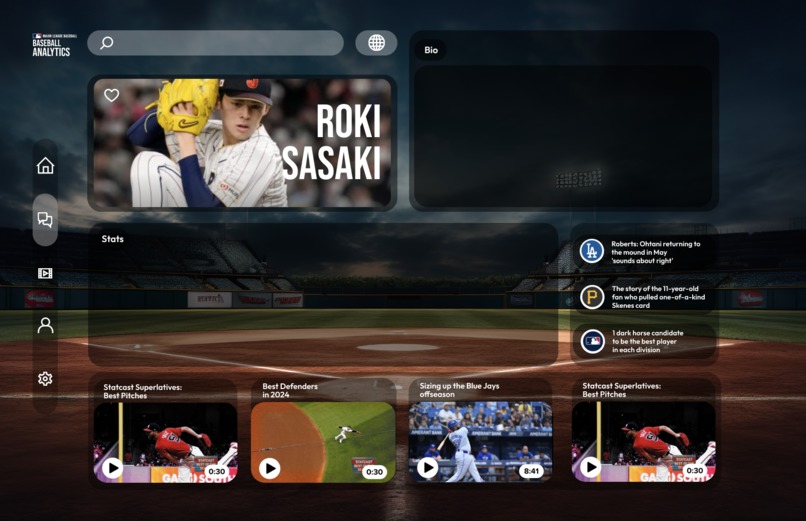Favorite Roki Sasaki with heart icon
The height and width of the screenshot is (521, 806).
pos(112,95)
